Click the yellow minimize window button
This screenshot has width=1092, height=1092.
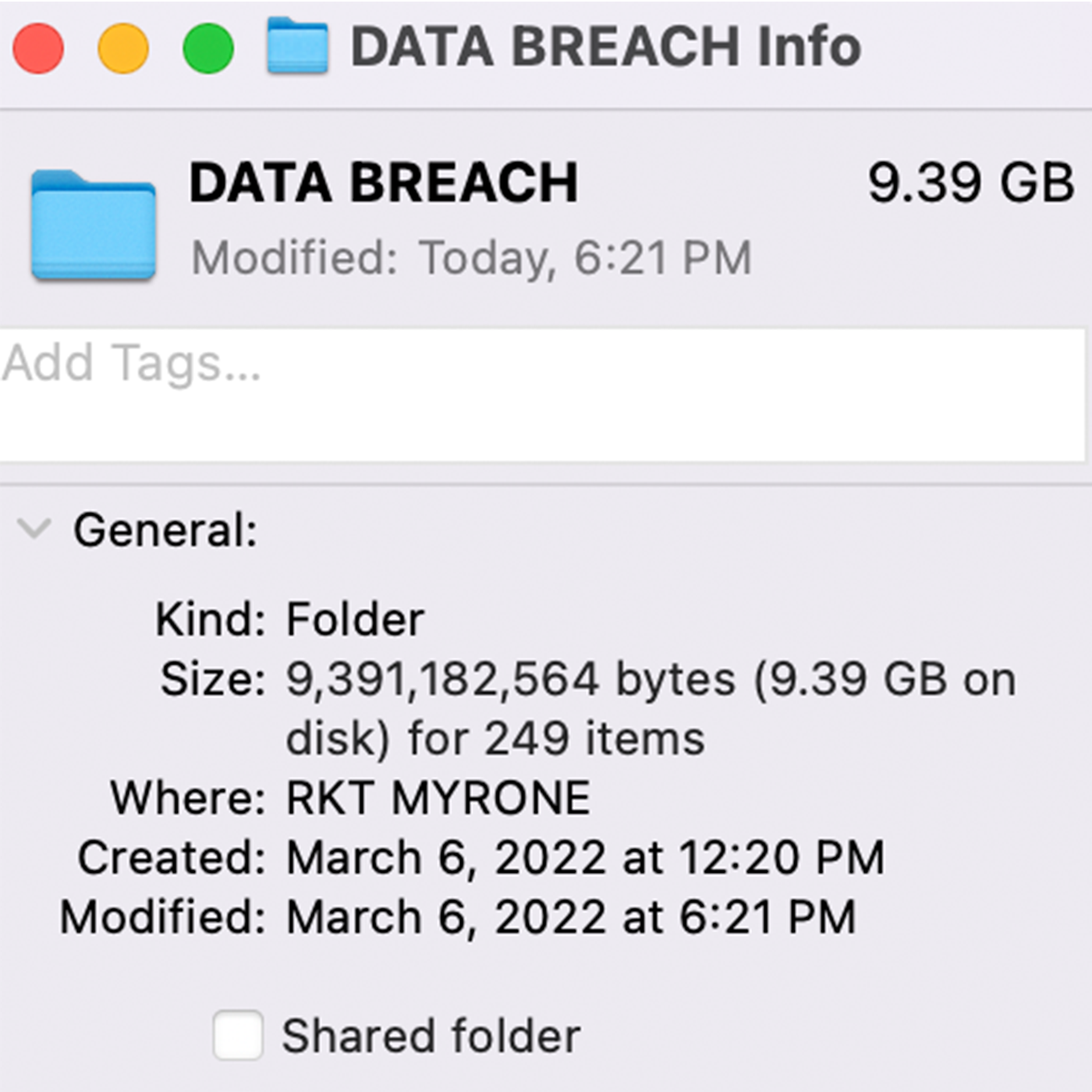click(x=123, y=48)
